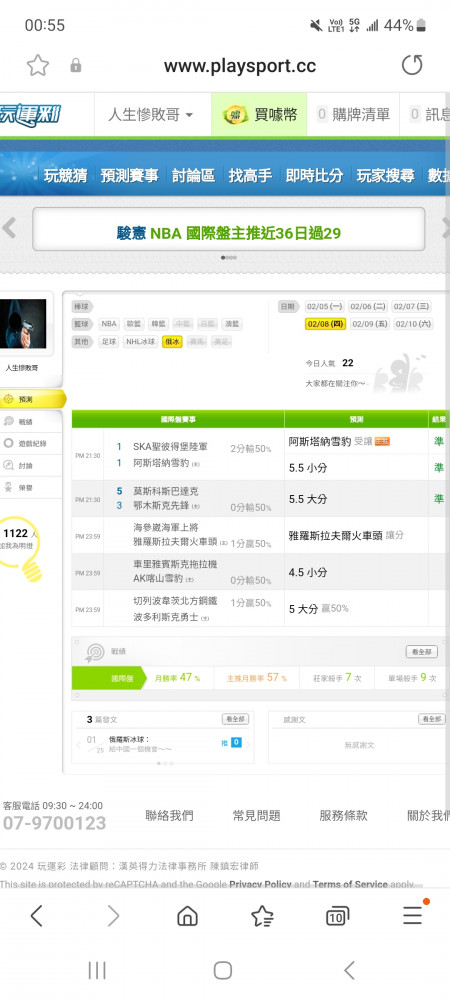This screenshot has height=1000, width=450.
Task: Go to 玩競猜 in navigation bar
Action: [66, 176]
